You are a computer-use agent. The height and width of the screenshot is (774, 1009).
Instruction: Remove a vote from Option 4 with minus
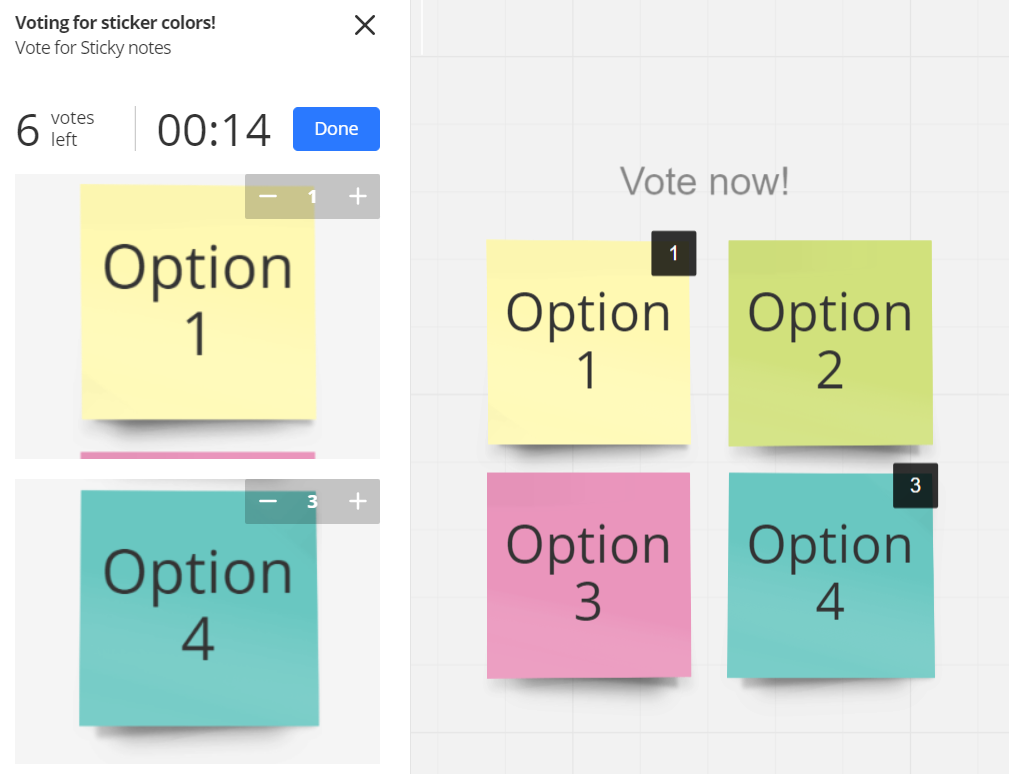pos(268,501)
